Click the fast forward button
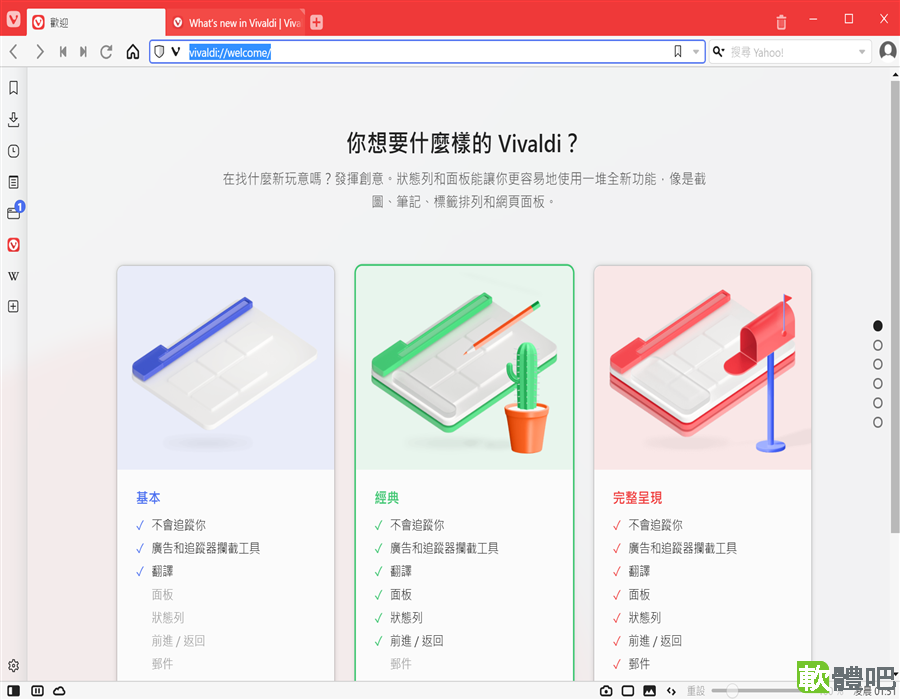 (x=84, y=52)
